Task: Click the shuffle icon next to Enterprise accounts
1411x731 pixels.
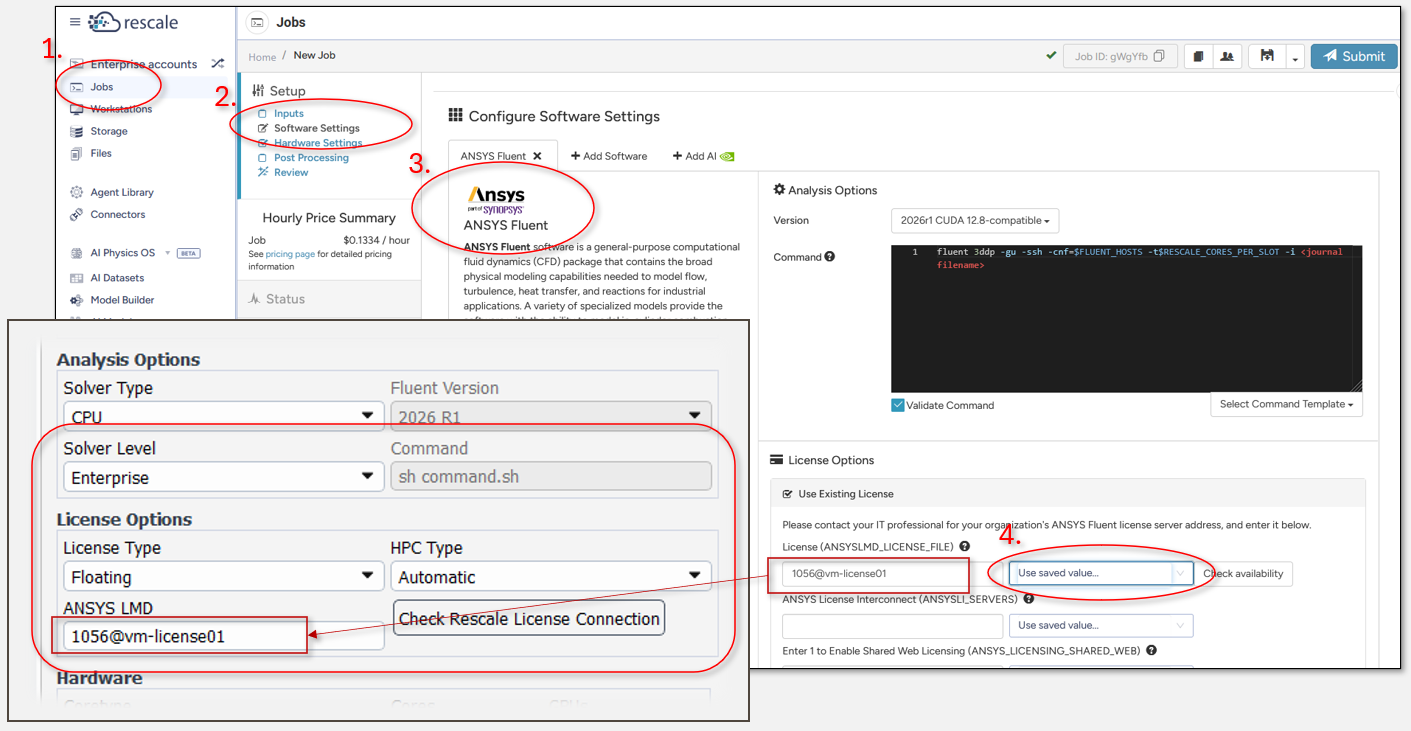Action: [217, 64]
